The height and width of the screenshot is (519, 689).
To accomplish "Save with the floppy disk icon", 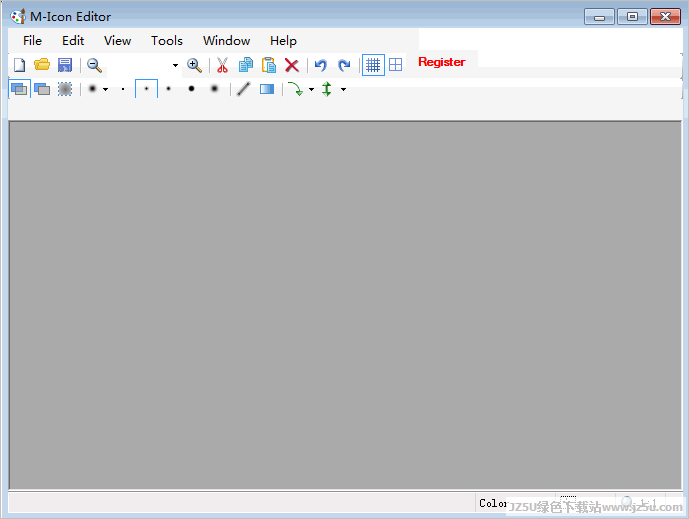I will [65, 65].
